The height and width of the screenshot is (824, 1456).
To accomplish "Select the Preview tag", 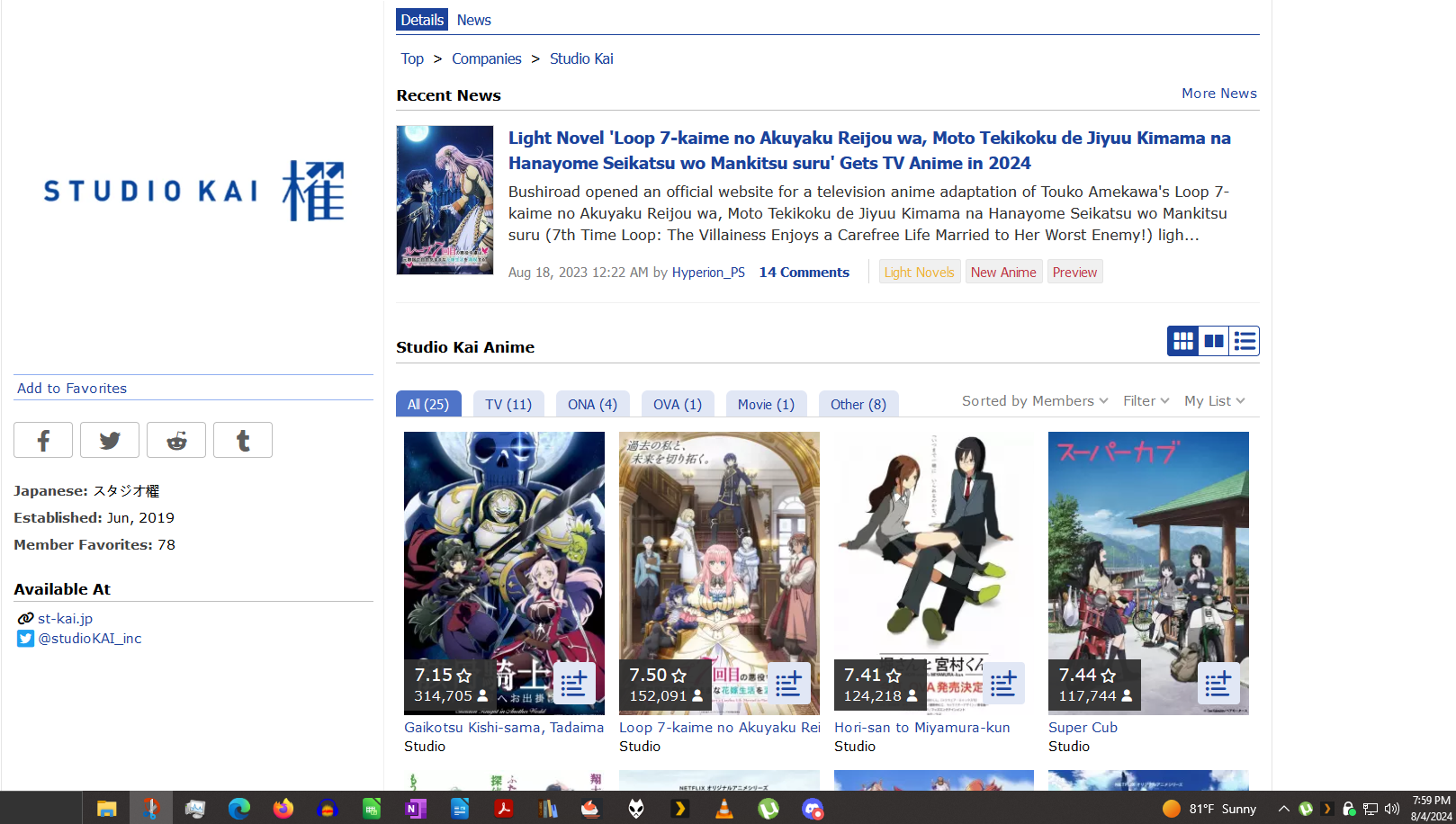I will pyautogui.click(x=1074, y=273).
